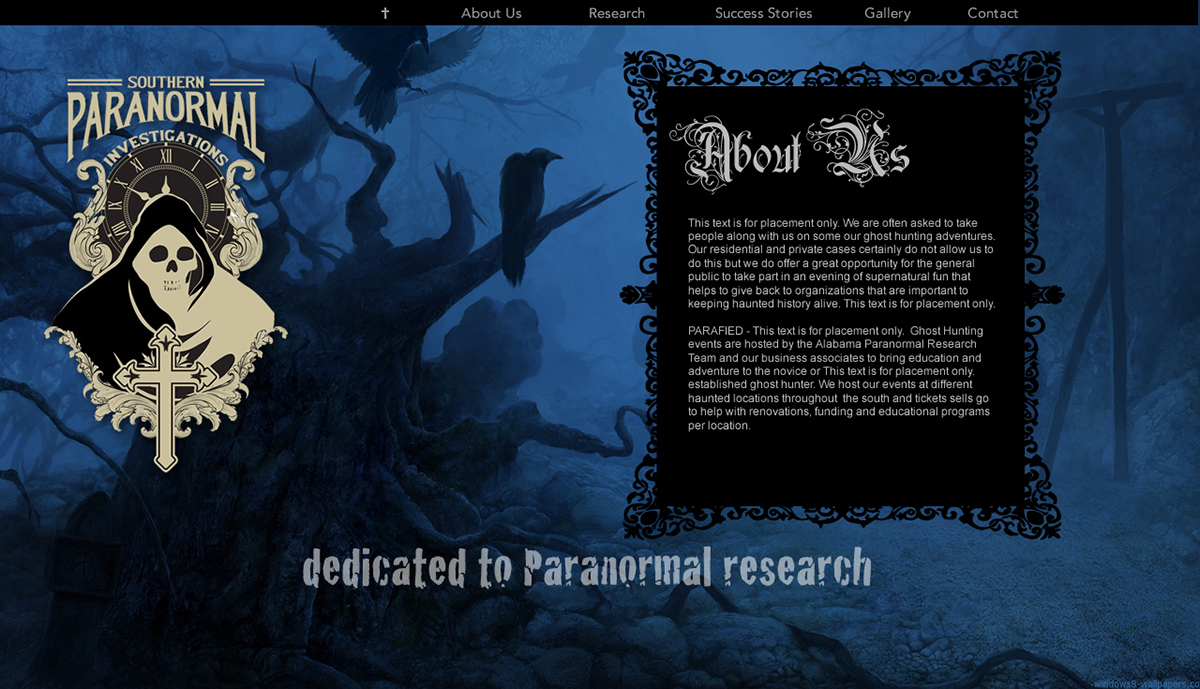Screen dimensions: 1200x689
Task: Switch to the Research section
Action: tap(616, 13)
